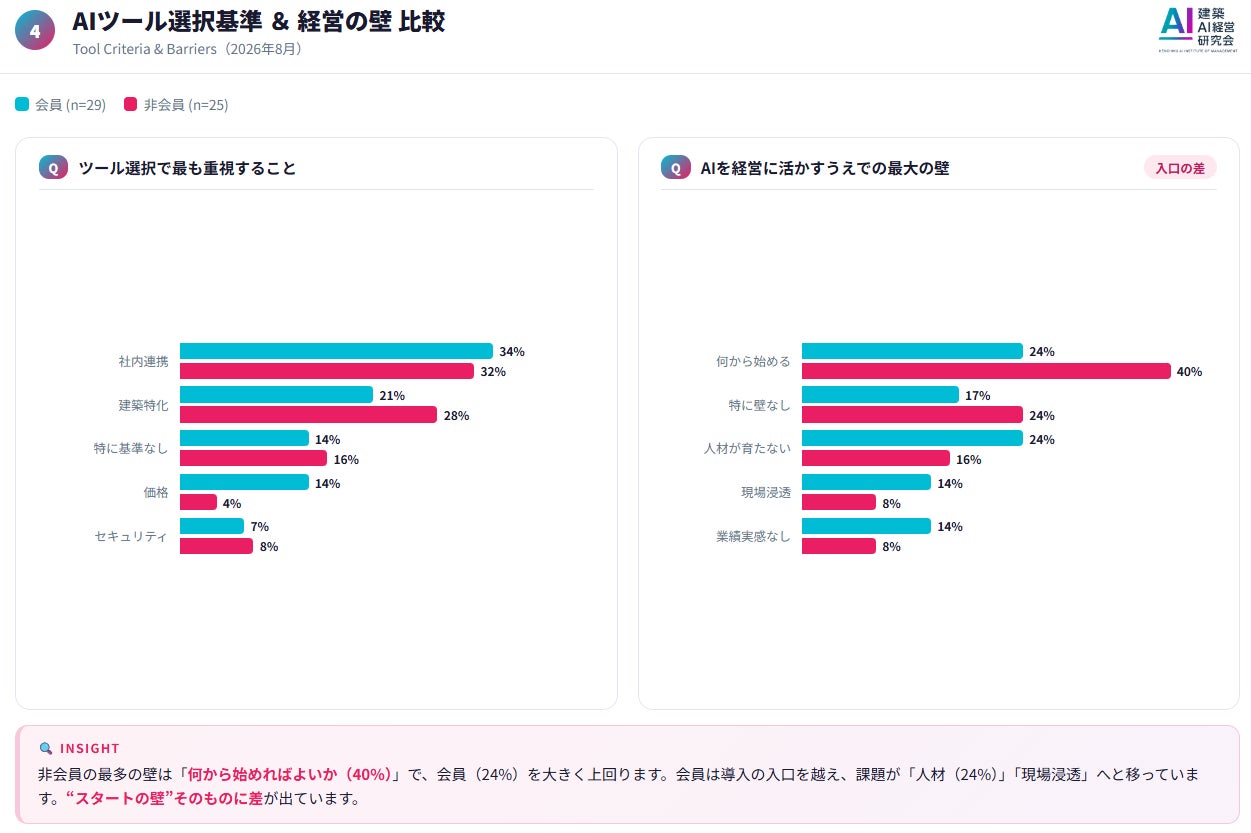Click the highlighted 何から始めればよいか（40%） text
The width and height of the screenshot is (1251, 833).
pos(291,774)
